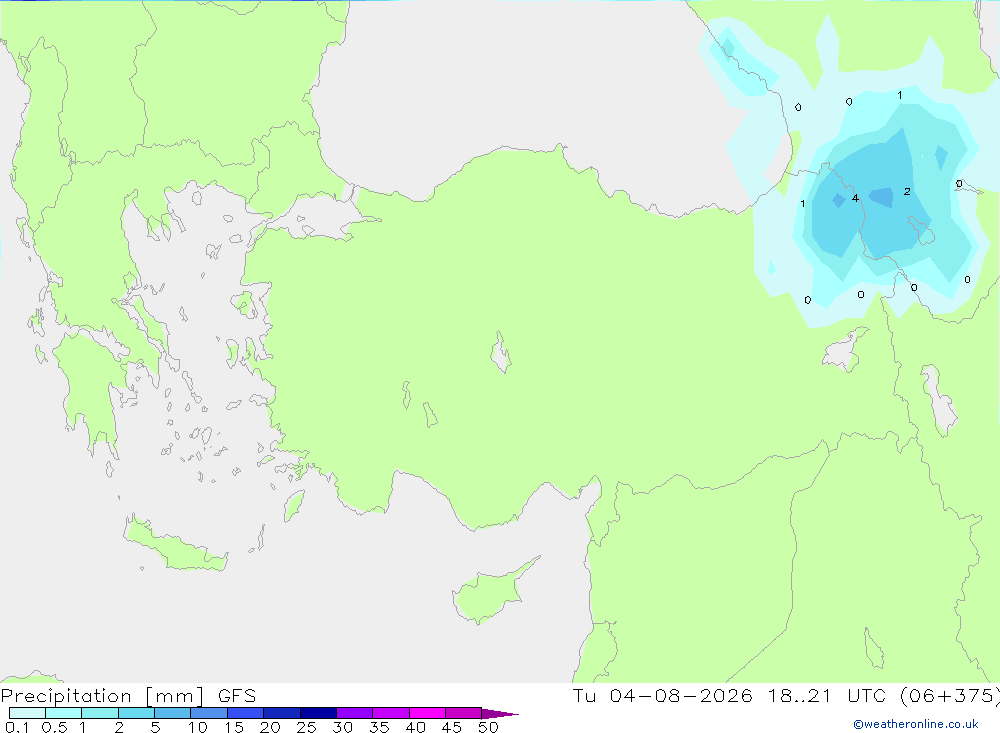
Task: Click the legend tick label "0.5"
Action: tap(54, 727)
